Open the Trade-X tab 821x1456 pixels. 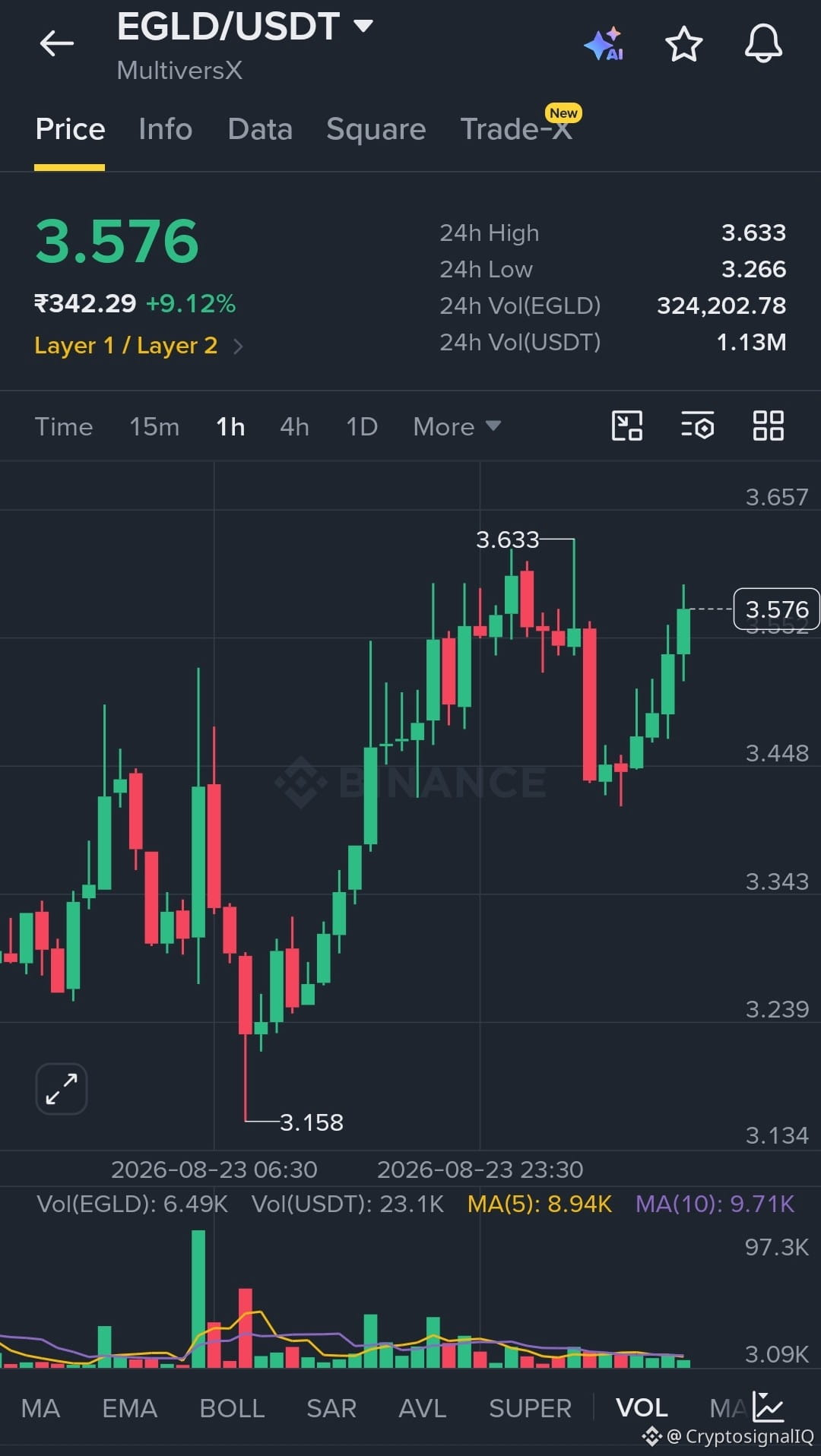pyautogui.click(x=517, y=129)
